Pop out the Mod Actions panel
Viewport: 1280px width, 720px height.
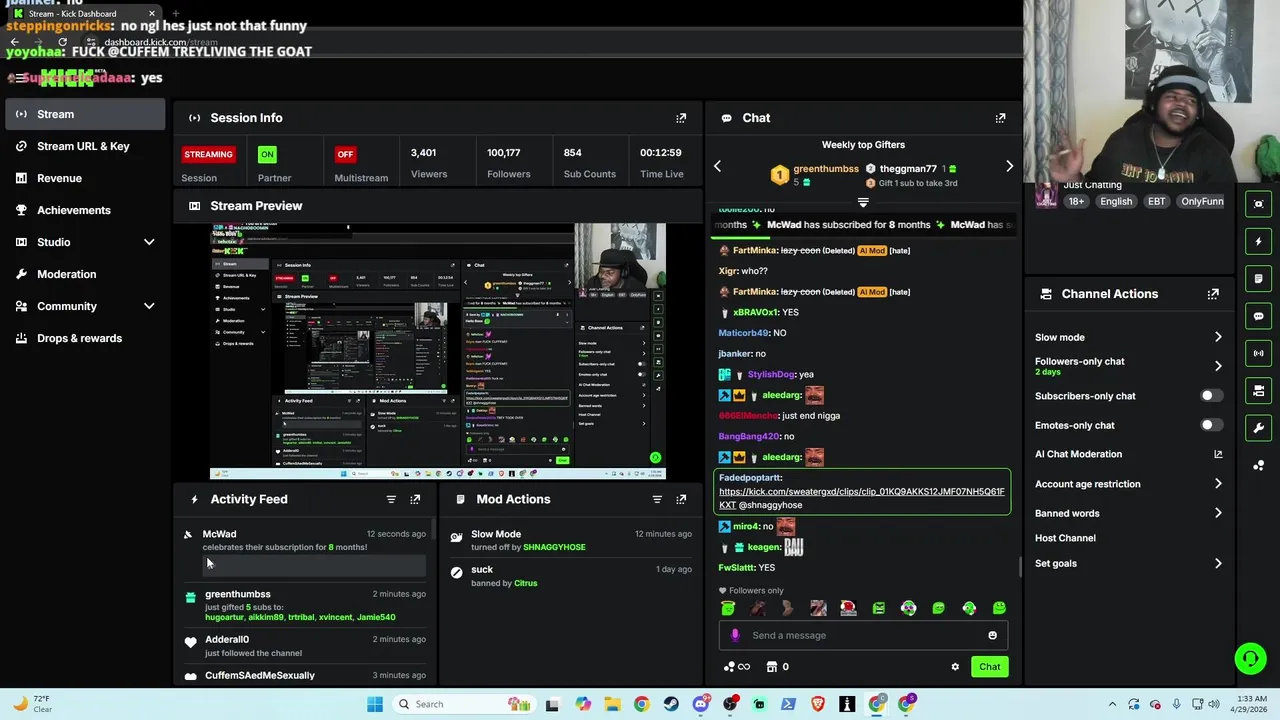(681, 499)
